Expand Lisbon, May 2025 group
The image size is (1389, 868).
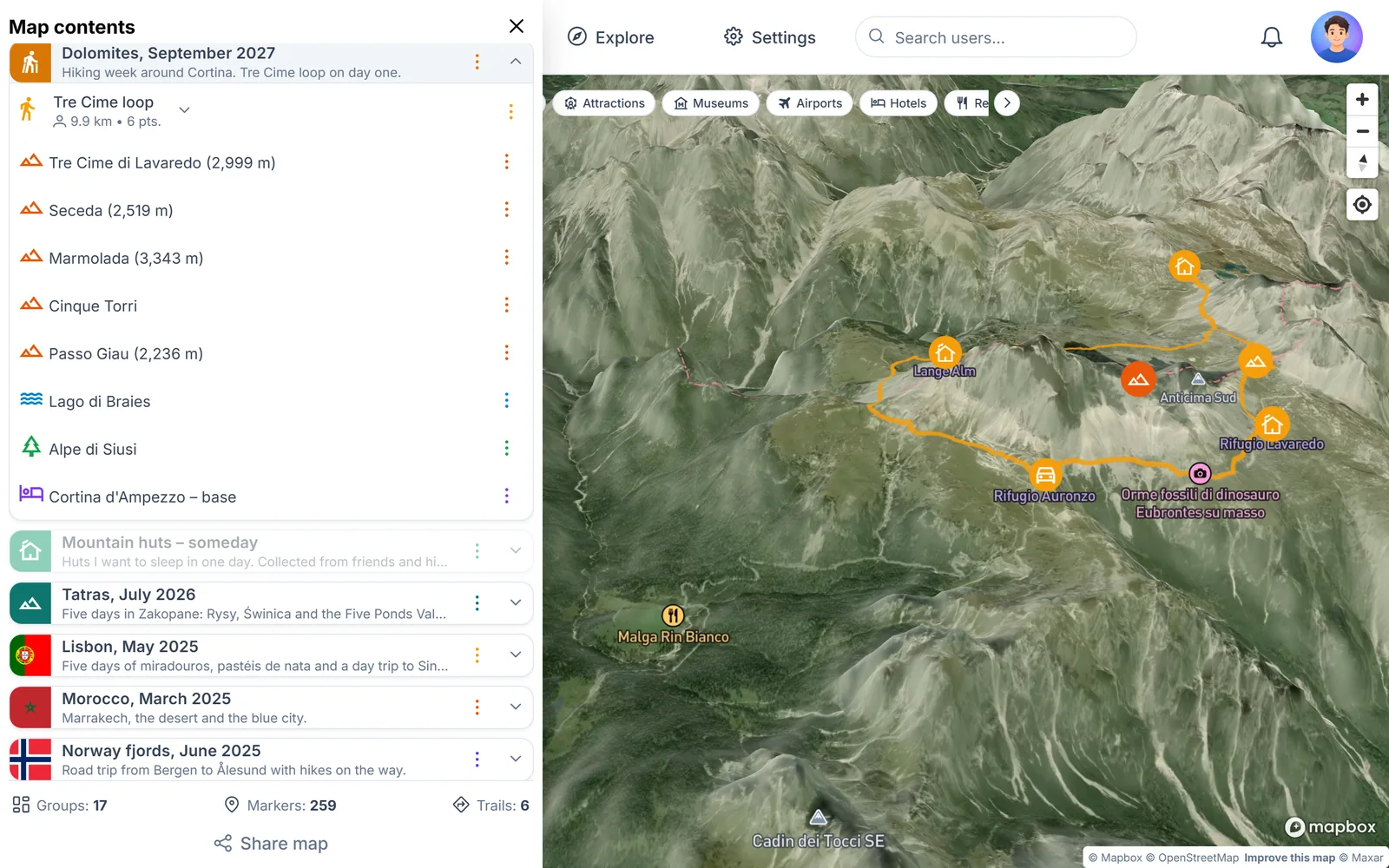516,654
